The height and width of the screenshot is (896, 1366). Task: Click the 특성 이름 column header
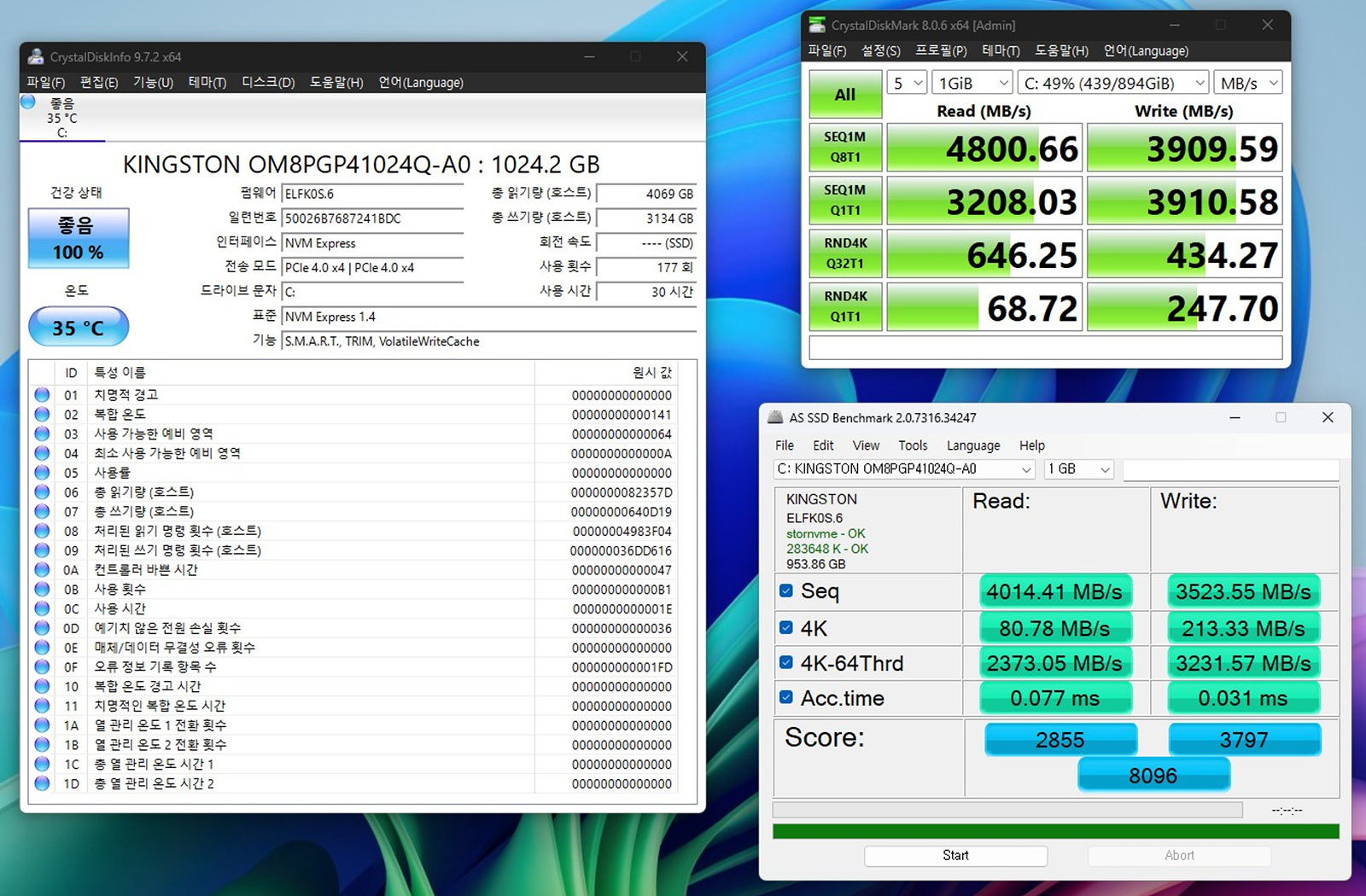(311, 373)
